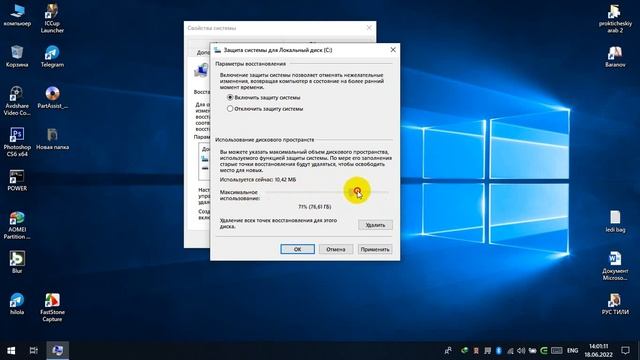Image resolution: width=640 pixels, height=360 pixels.
Task: Open the Новая папка folder
Action: point(52,138)
